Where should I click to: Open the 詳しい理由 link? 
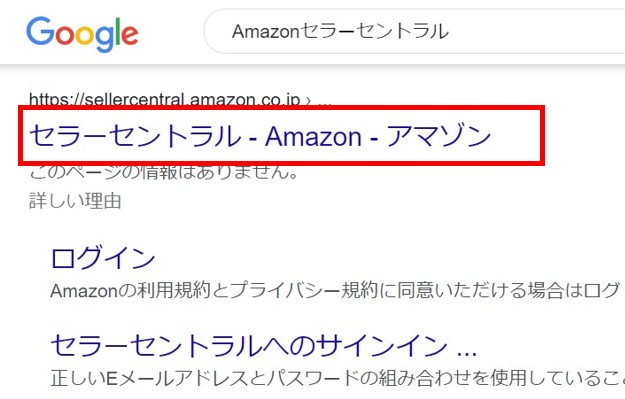(x=75, y=200)
